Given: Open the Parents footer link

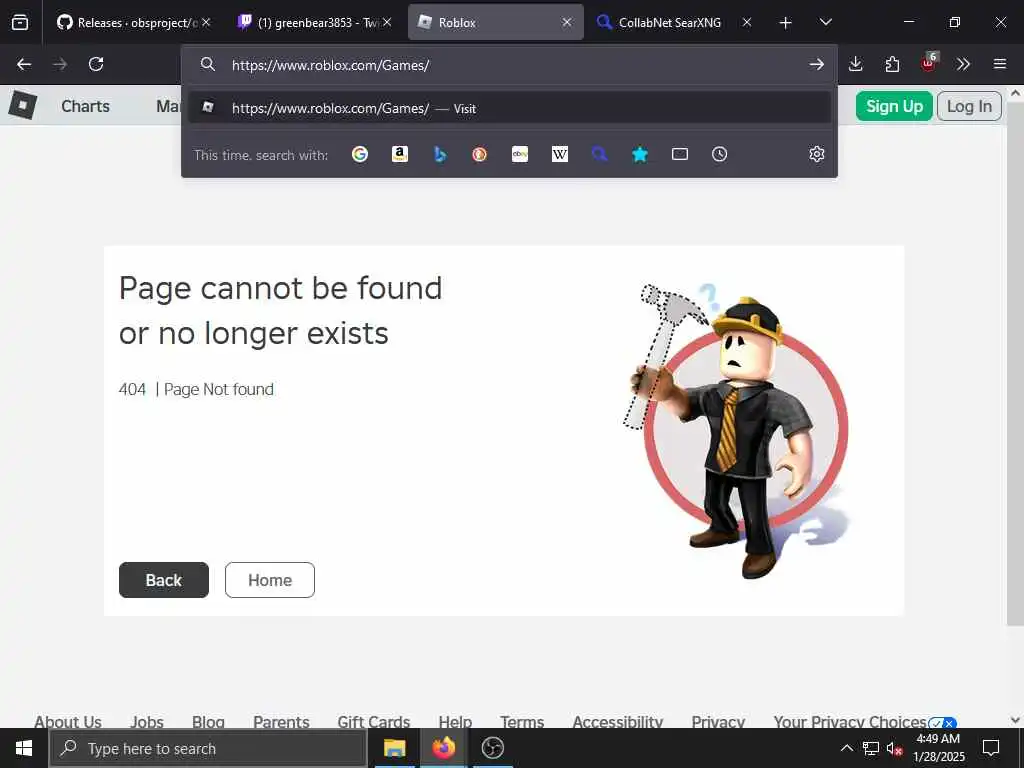Looking at the screenshot, I should (x=281, y=721).
